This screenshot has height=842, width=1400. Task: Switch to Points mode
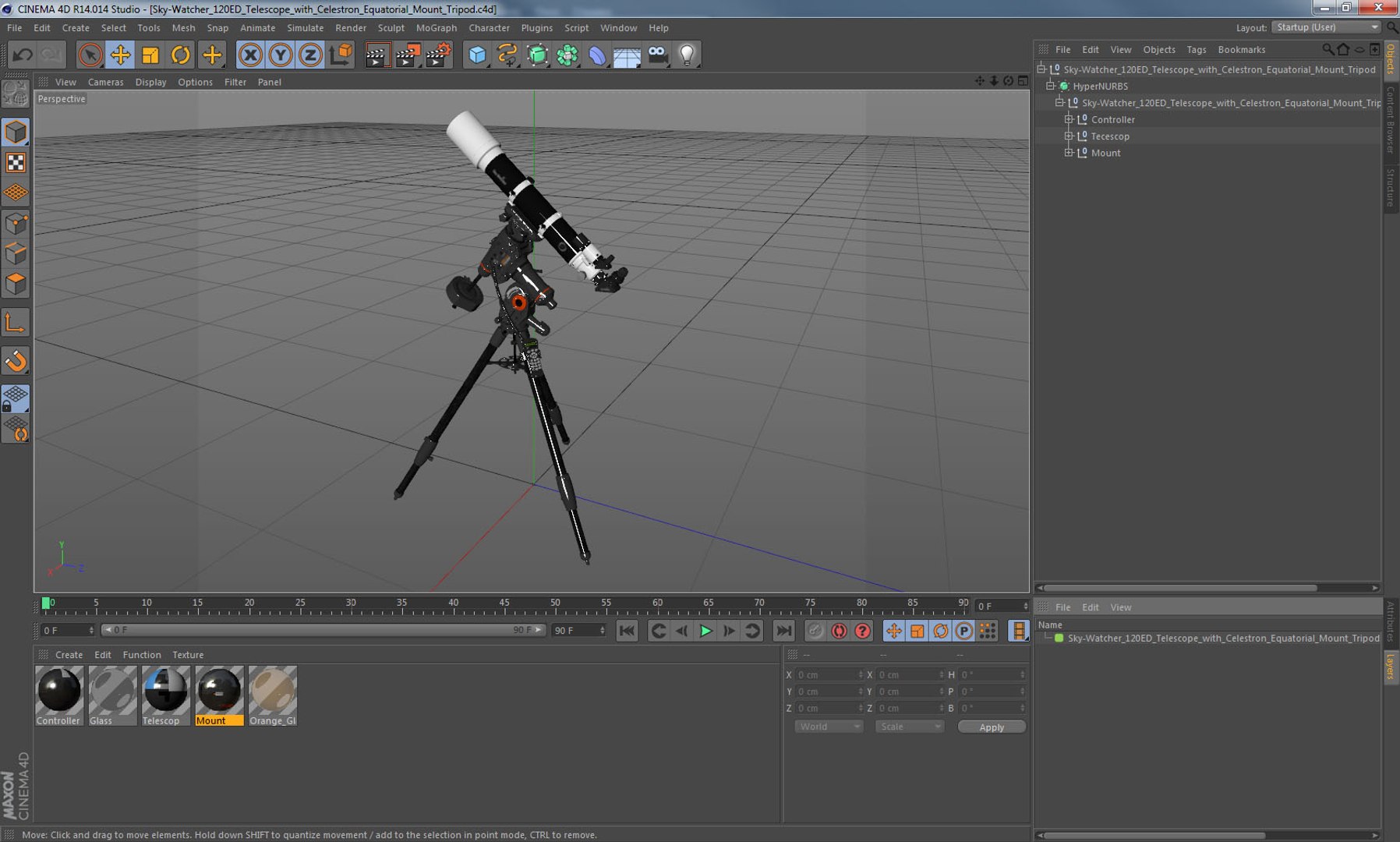16,224
